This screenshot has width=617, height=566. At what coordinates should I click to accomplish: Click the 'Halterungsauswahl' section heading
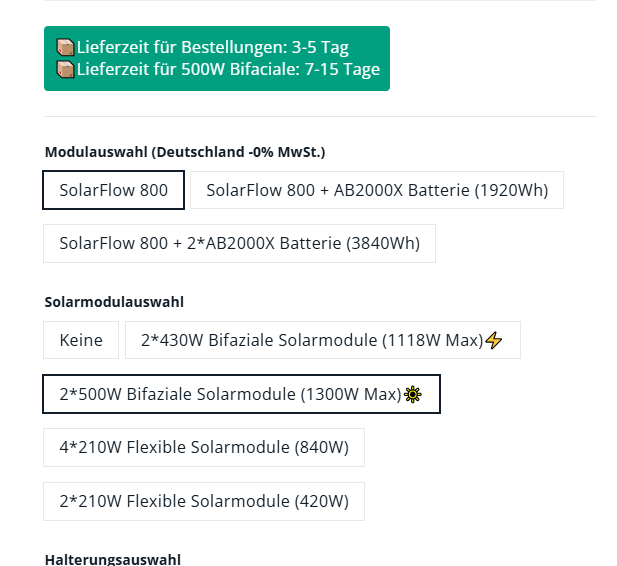(112, 559)
